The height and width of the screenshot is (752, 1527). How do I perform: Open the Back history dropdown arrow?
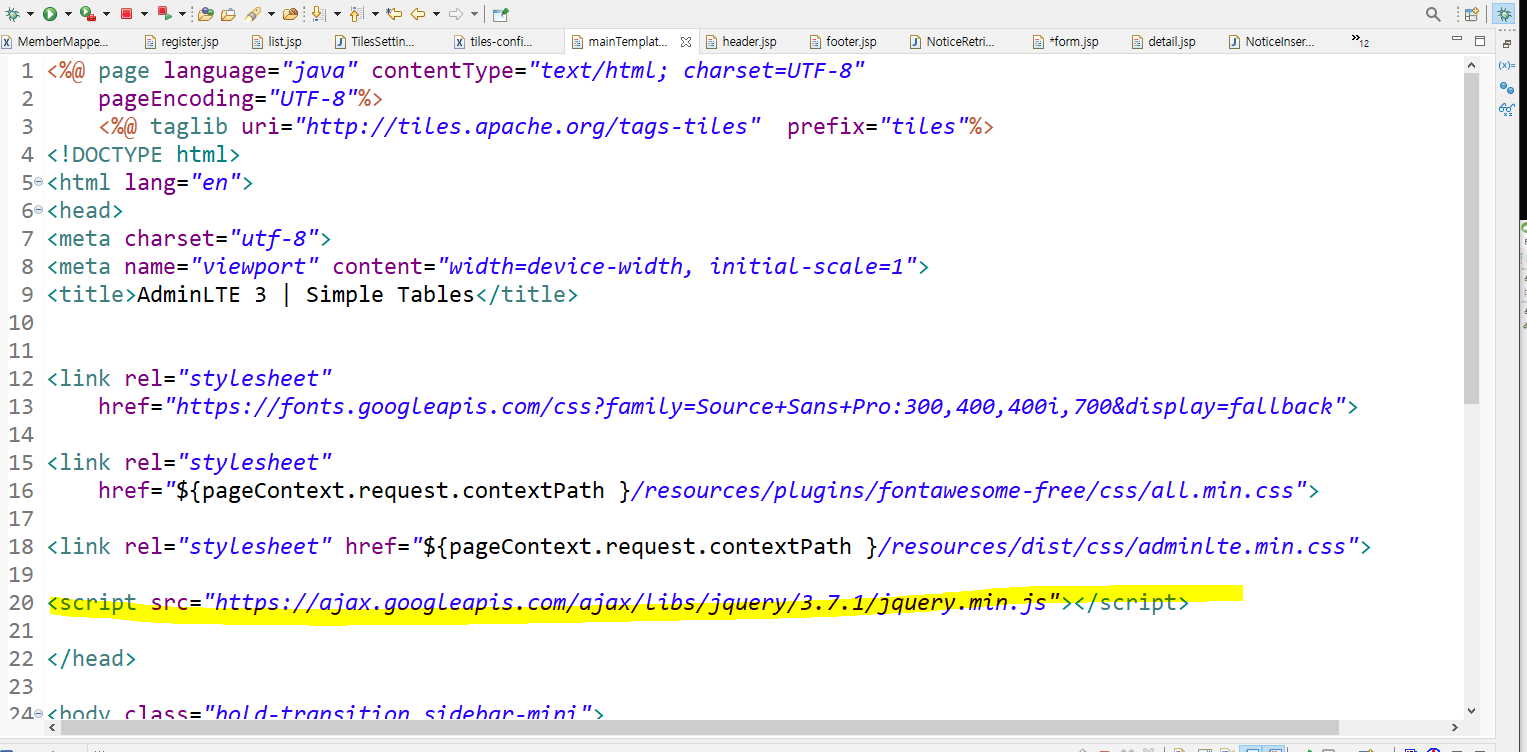coord(437,14)
